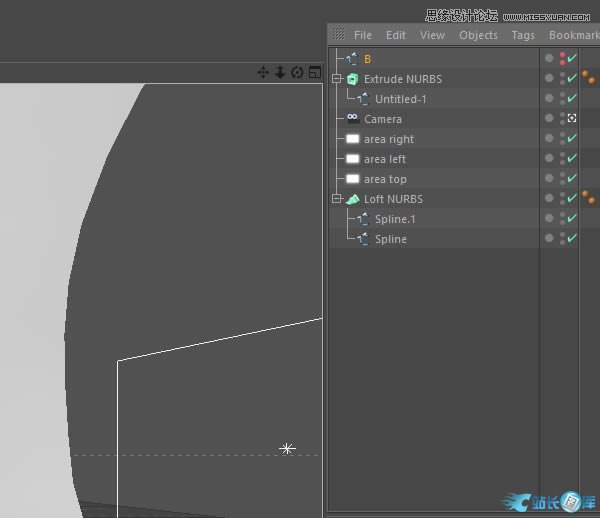600x518 pixels.
Task: Disable the area top light checkmark
Action: pyautogui.click(x=572, y=178)
